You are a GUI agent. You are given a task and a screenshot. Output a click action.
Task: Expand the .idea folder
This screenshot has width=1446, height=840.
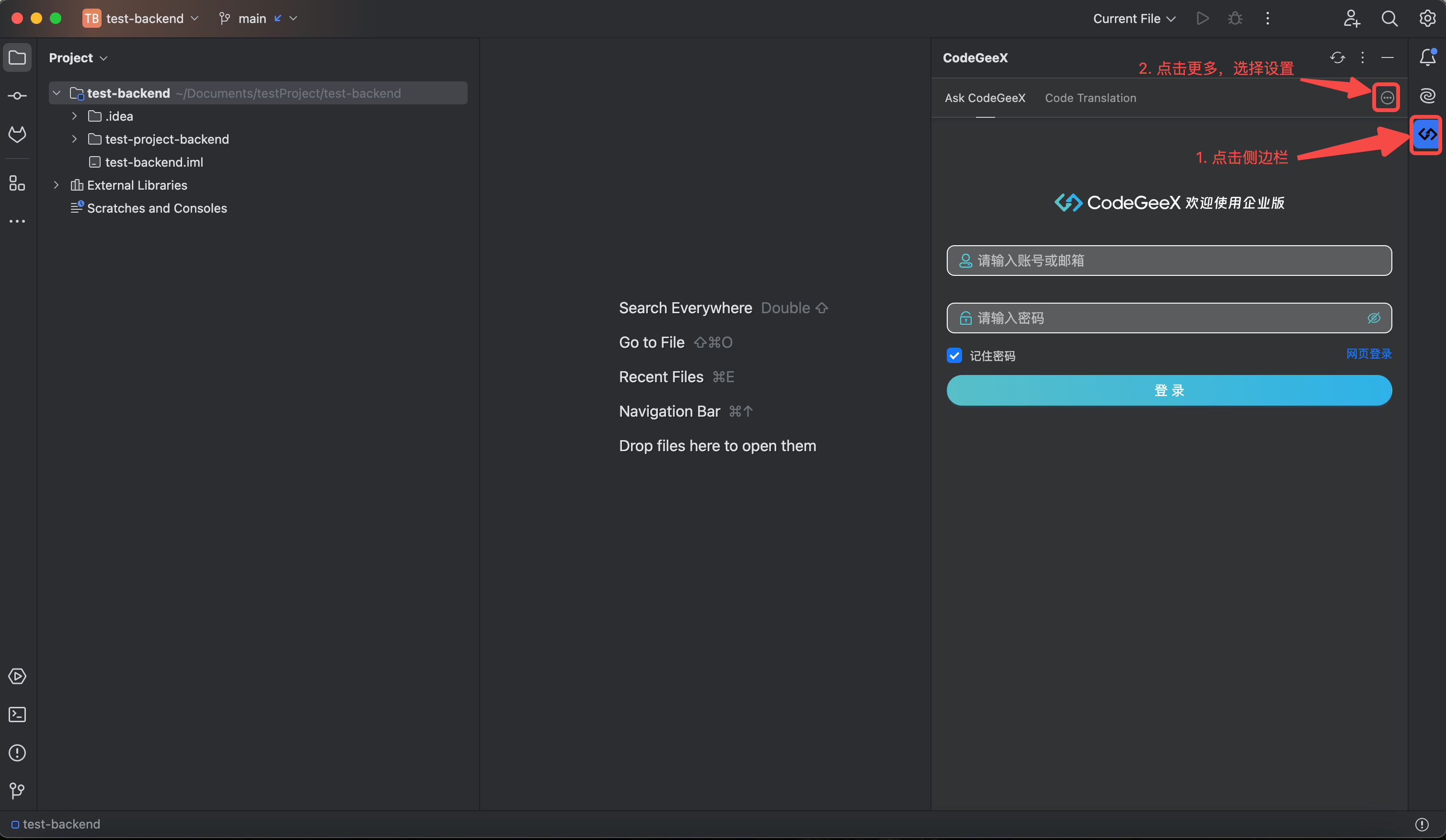click(74, 116)
